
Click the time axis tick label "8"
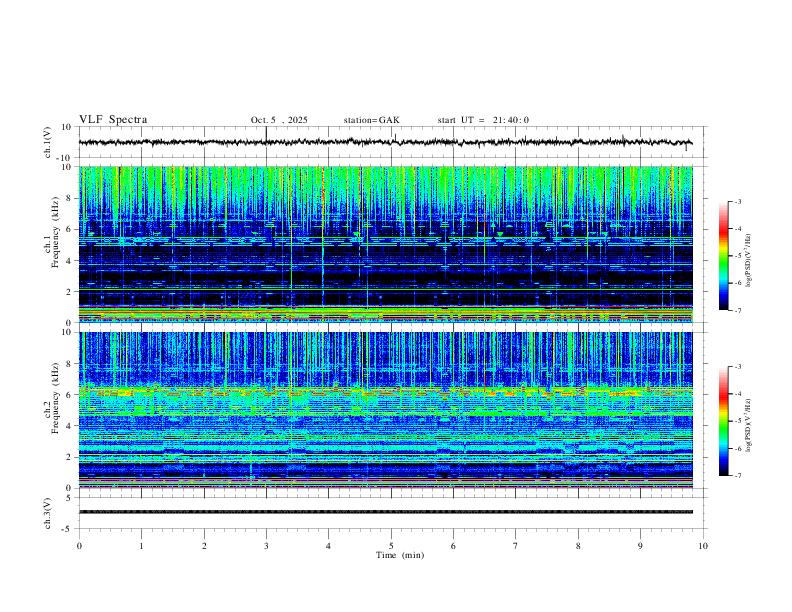coord(578,546)
